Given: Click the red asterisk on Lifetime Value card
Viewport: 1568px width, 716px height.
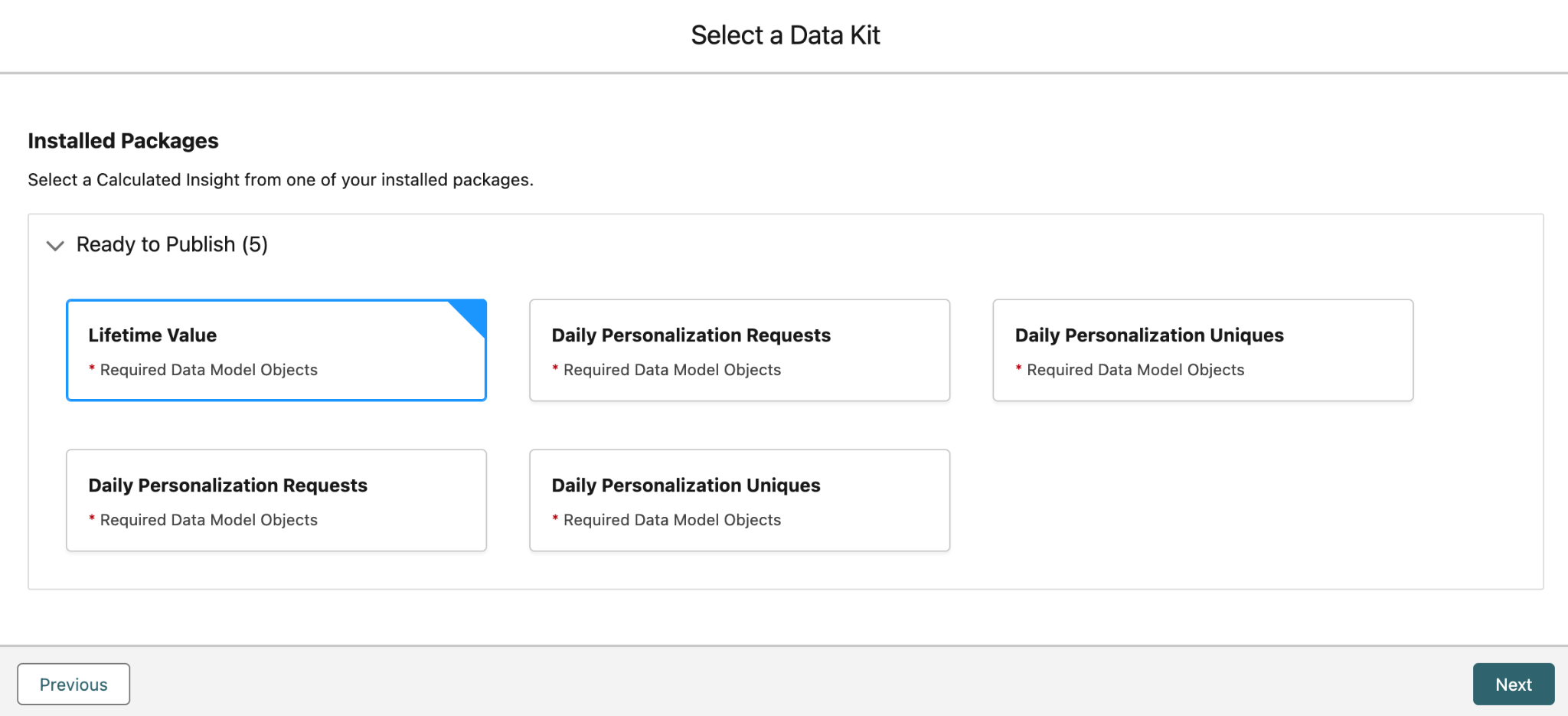Looking at the screenshot, I should click(92, 368).
